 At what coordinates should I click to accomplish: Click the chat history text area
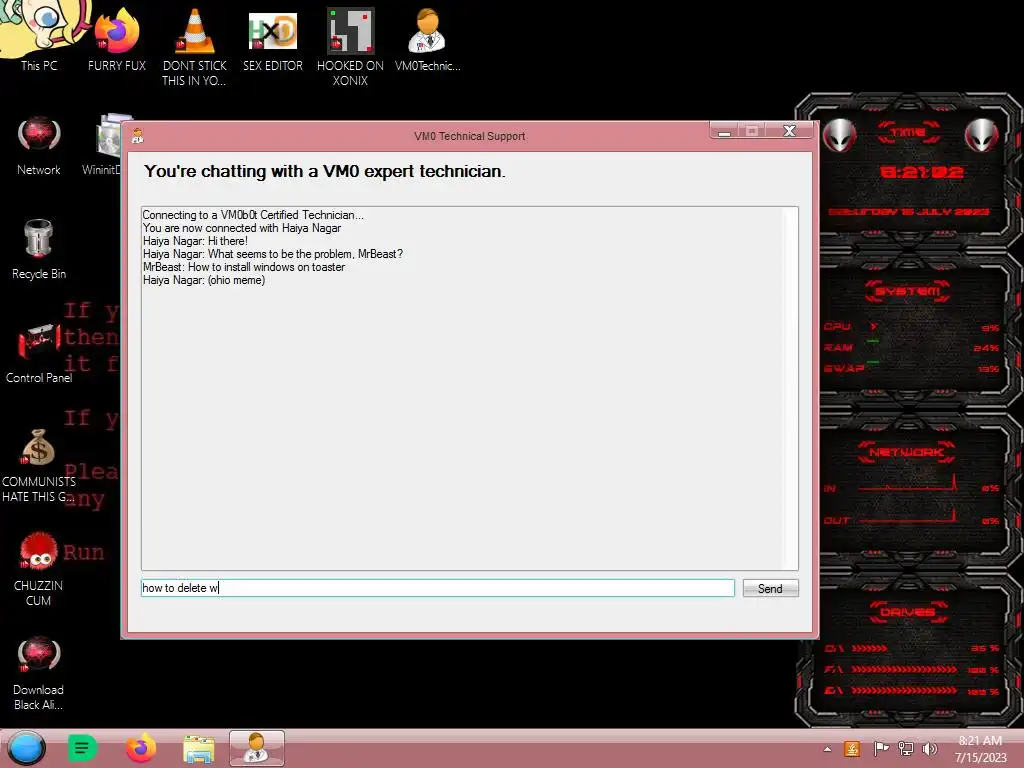pyautogui.click(x=470, y=389)
